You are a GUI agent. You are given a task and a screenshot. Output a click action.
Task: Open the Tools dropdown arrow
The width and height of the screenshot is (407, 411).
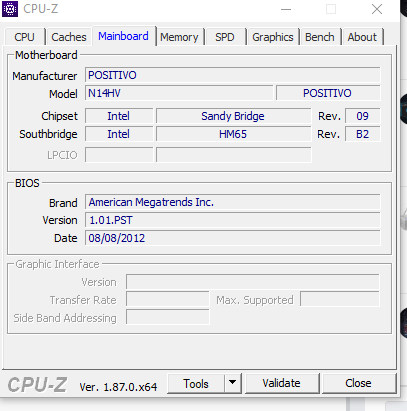coord(233,383)
